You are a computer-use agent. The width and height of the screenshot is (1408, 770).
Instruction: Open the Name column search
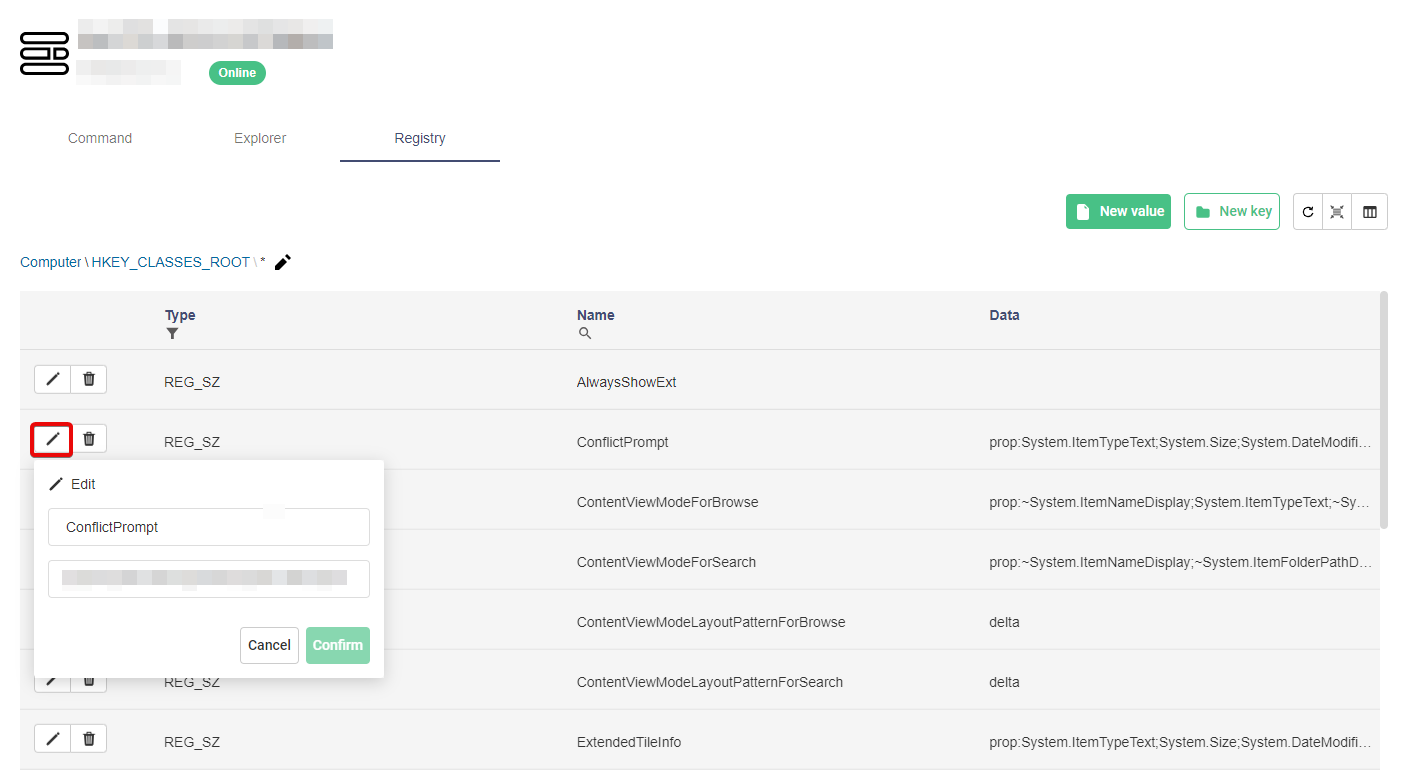[585, 334]
